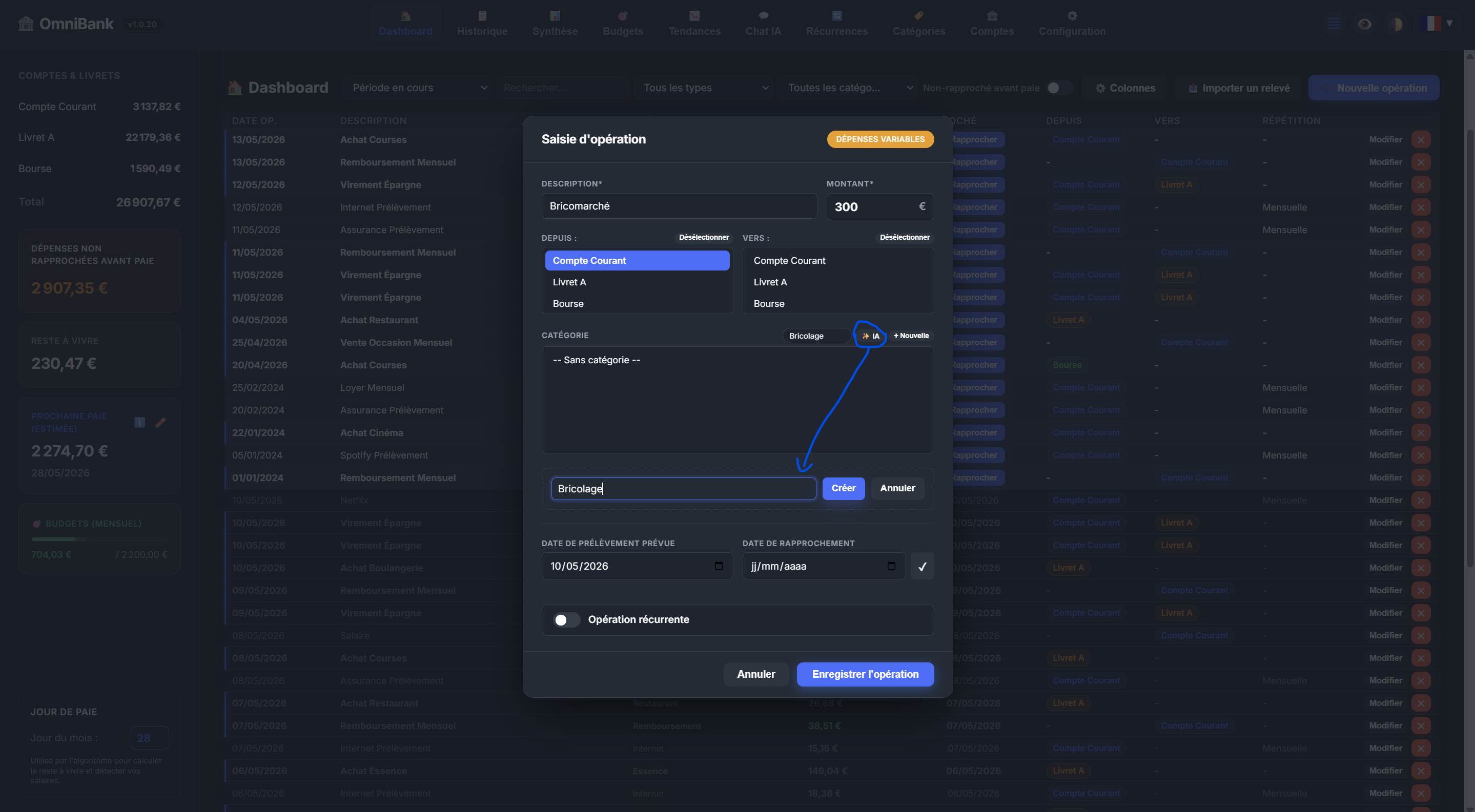Click the Nouvelle opération button
Viewport: 1475px width, 812px height.
pos(1373,88)
